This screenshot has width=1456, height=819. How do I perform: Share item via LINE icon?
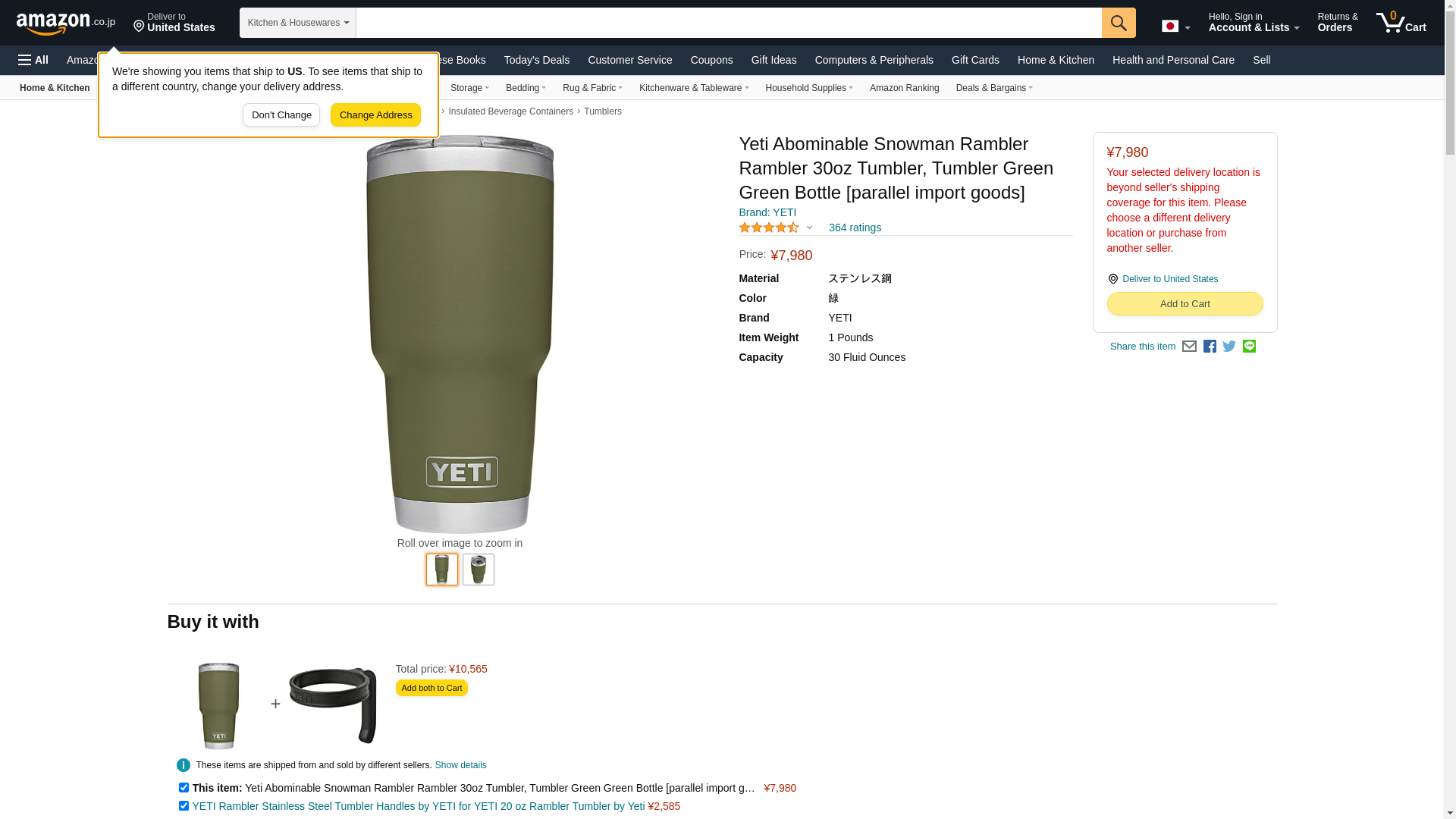[1249, 347]
